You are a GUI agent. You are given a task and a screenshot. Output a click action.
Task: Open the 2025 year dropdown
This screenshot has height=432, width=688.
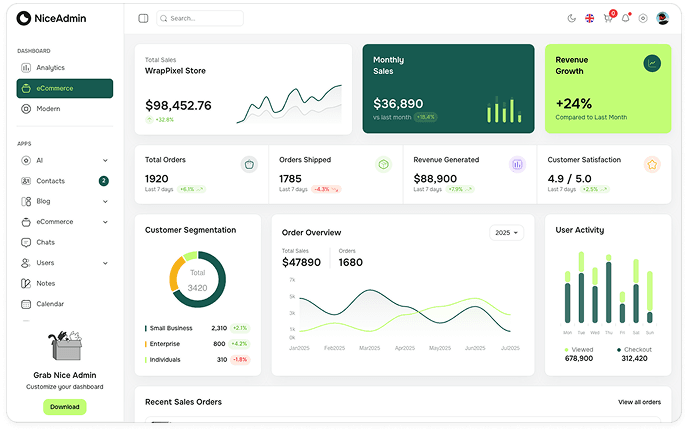tap(506, 233)
